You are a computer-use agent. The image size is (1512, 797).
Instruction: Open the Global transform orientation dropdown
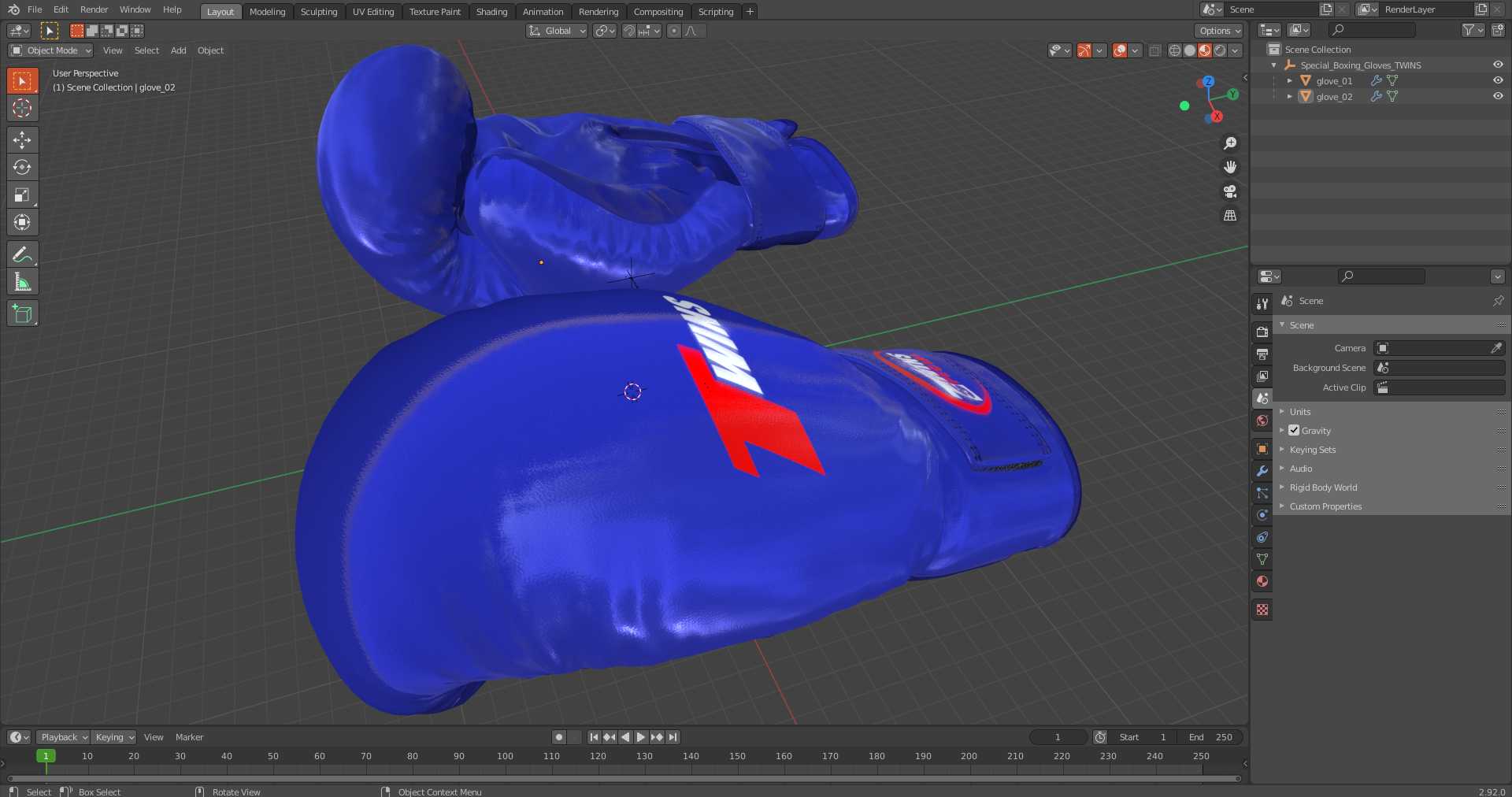(x=557, y=31)
